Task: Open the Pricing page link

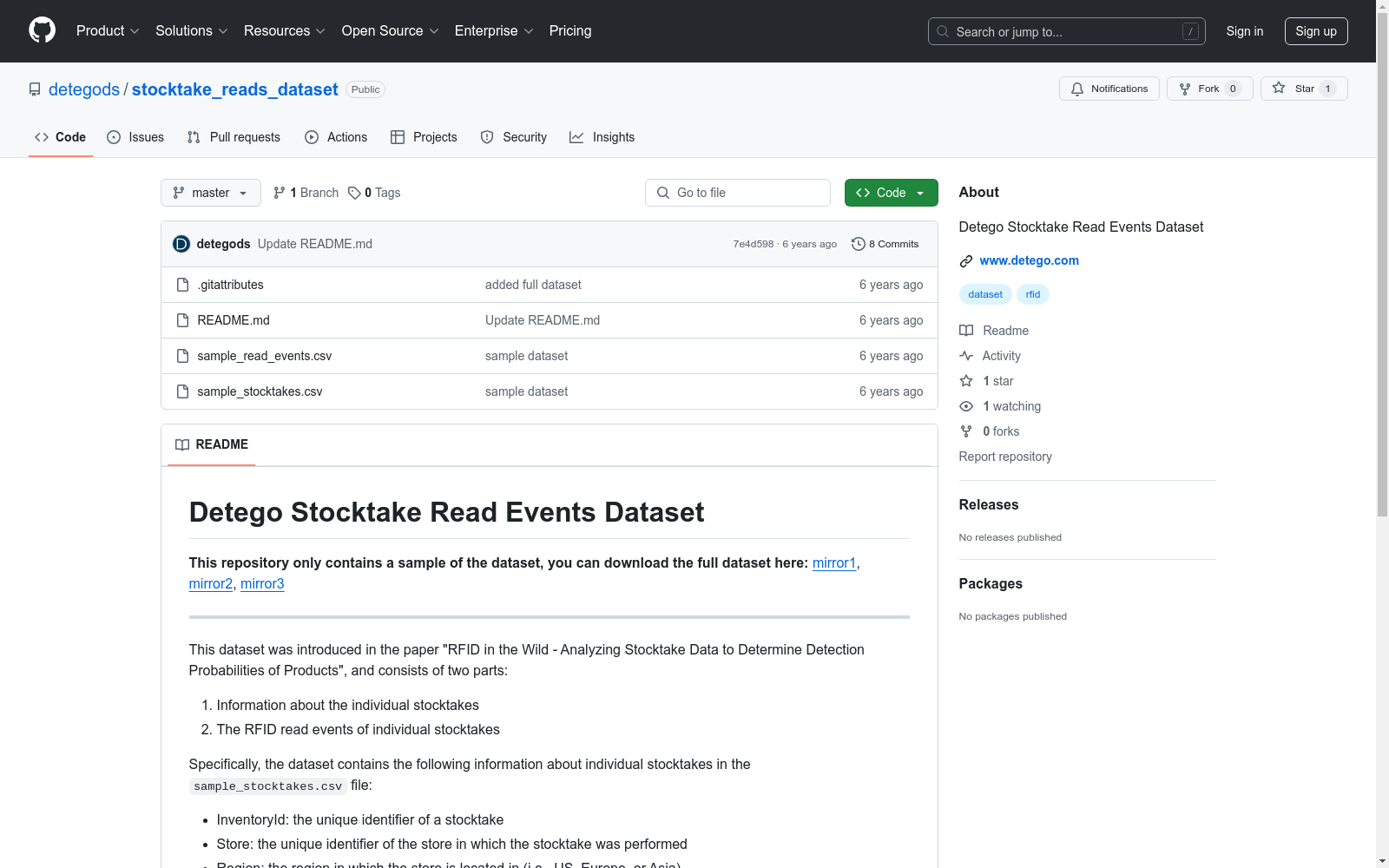Action: (570, 31)
